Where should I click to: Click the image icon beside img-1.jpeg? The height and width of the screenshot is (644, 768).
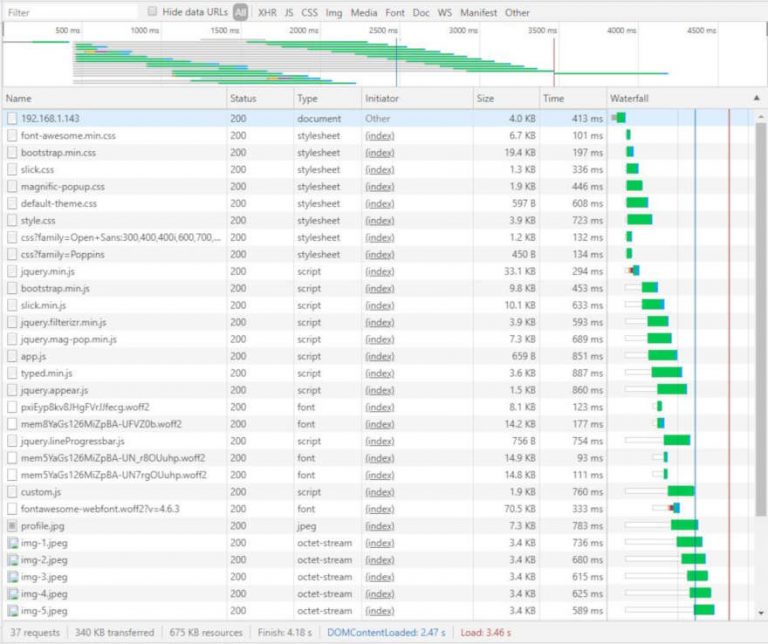[12, 542]
